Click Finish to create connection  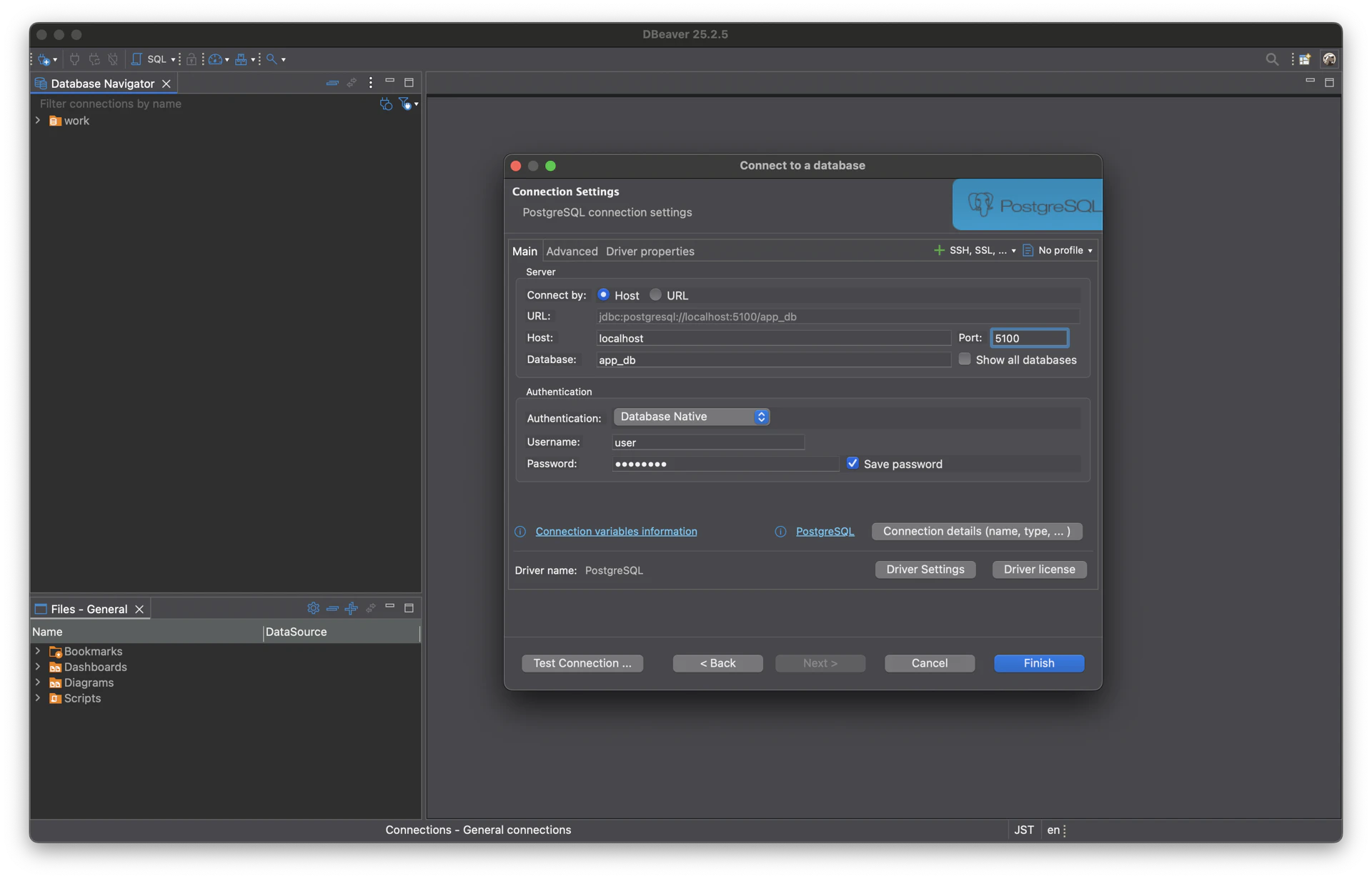pyautogui.click(x=1039, y=663)
